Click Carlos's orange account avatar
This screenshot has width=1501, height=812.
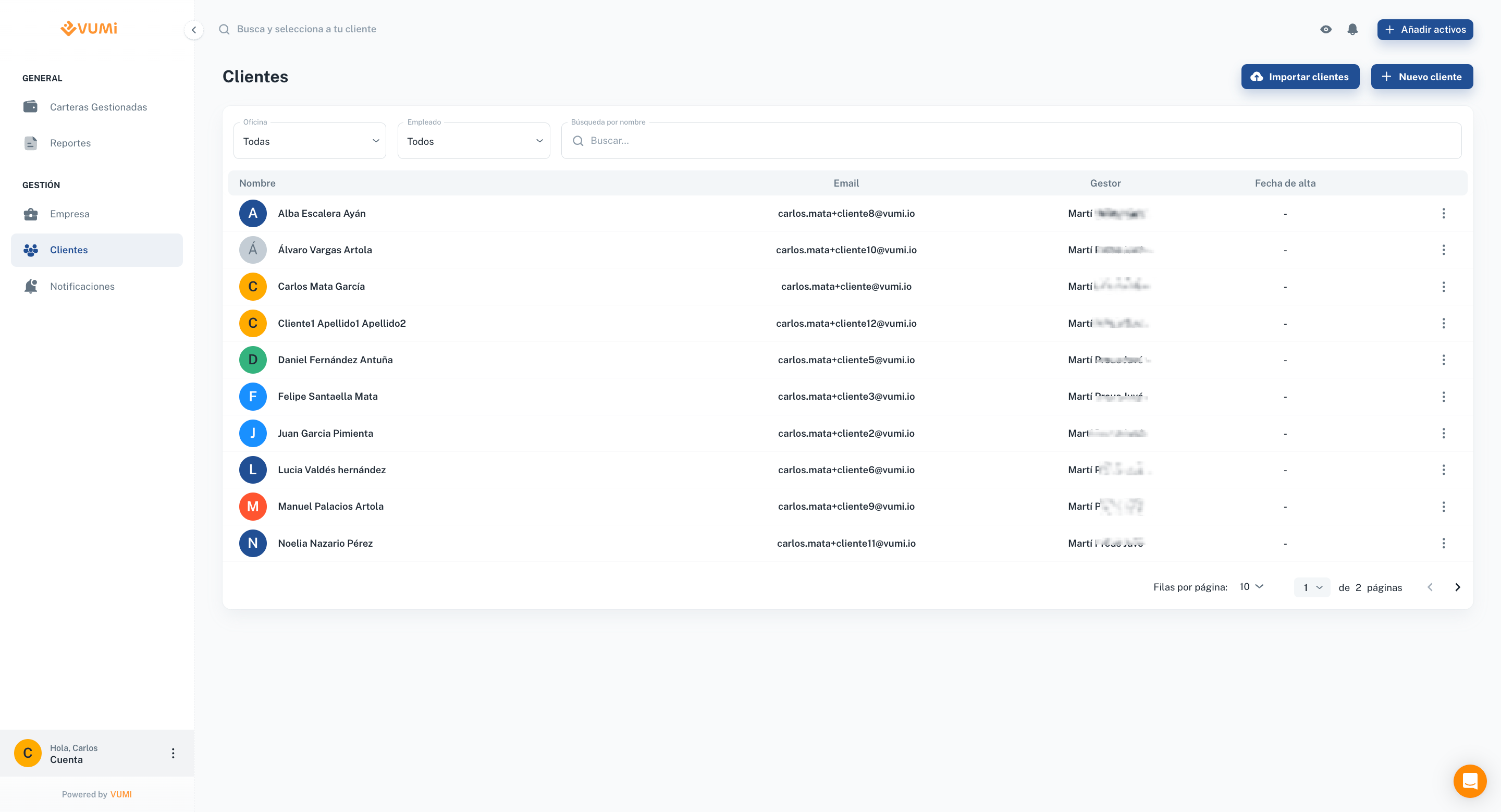[28, 753]
